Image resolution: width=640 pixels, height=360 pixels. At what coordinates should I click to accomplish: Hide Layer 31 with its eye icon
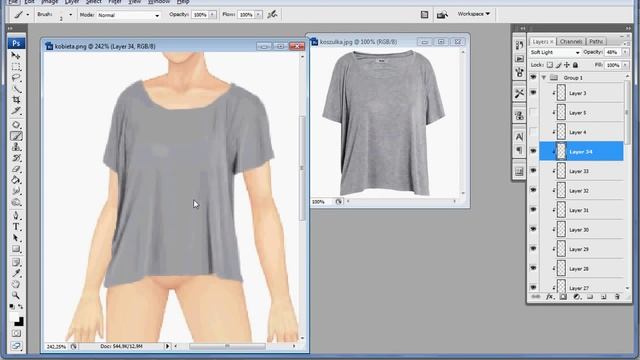point(533,210)
